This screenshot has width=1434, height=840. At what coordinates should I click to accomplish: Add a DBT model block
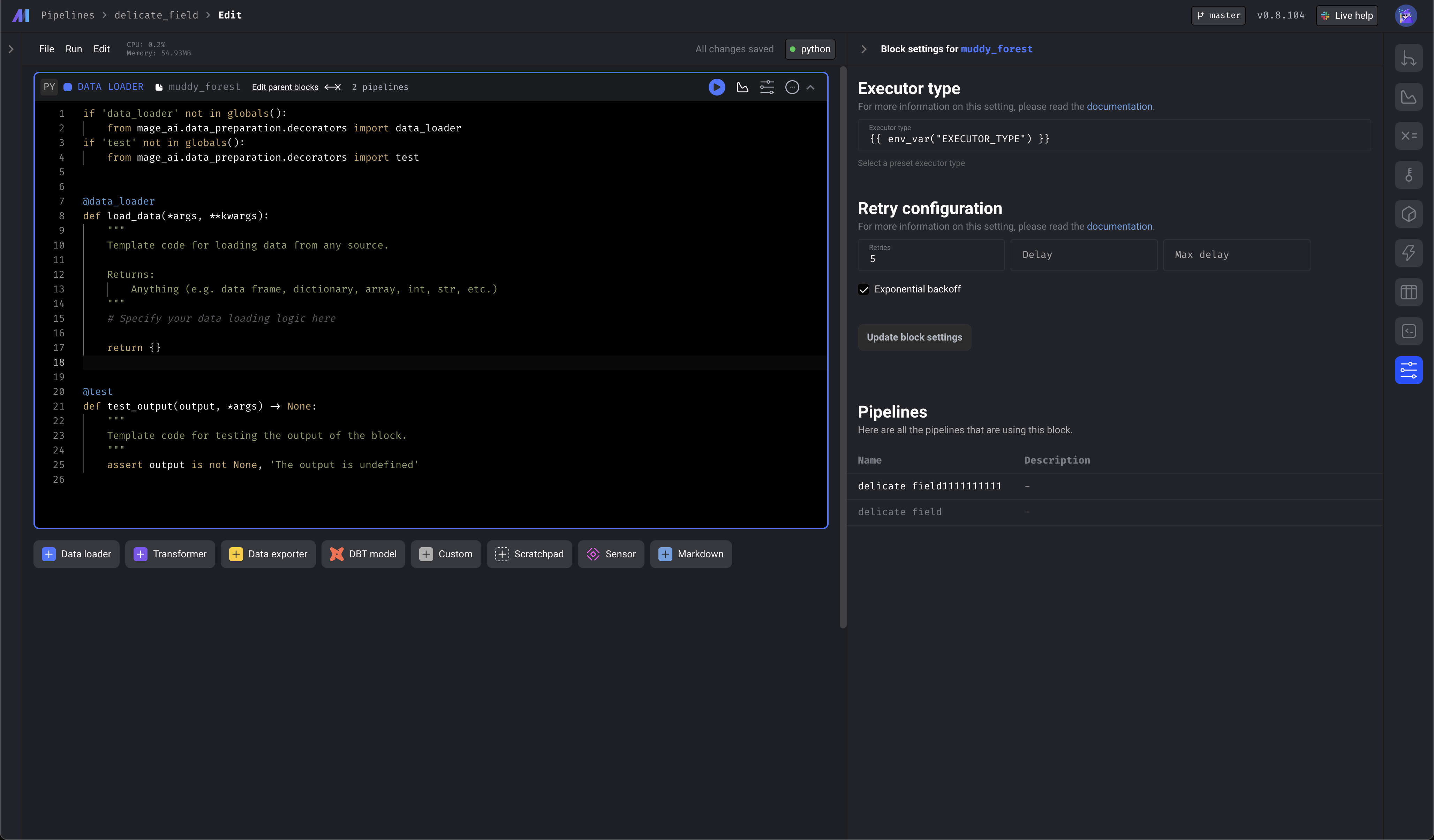pos(363,554)
